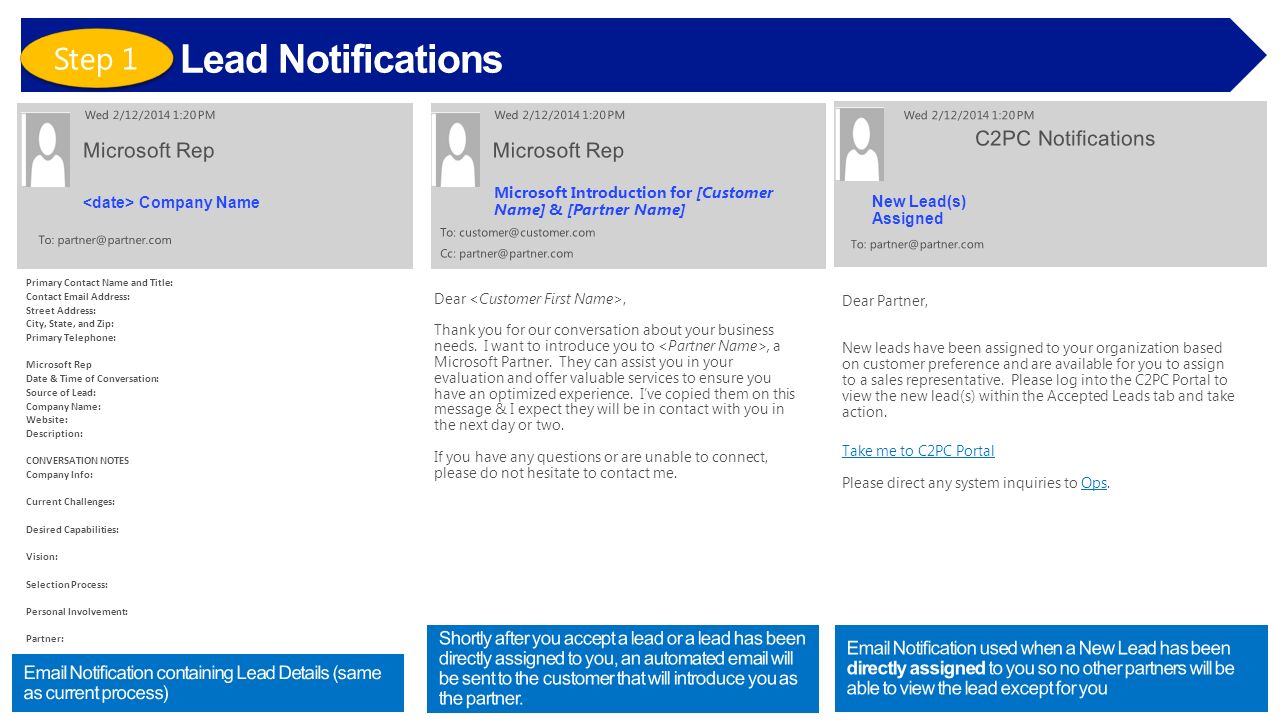Click the Dear Partner greeting
Image resolution: width=1280 pixels, height=720 pixels.
click(885, 301)
